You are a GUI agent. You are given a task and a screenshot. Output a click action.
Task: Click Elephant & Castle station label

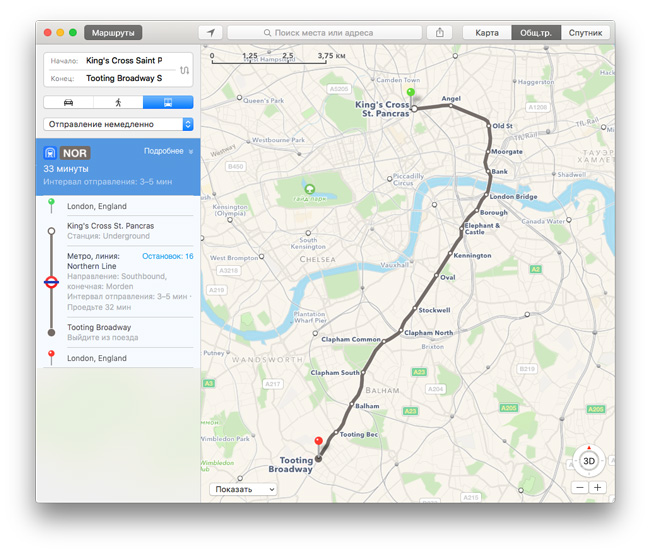pos(482,229)
